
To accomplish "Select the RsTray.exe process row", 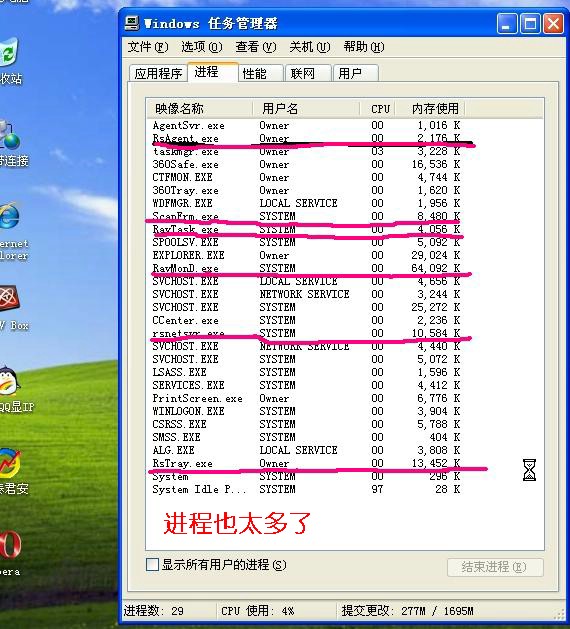I will [x=306, y=463].
